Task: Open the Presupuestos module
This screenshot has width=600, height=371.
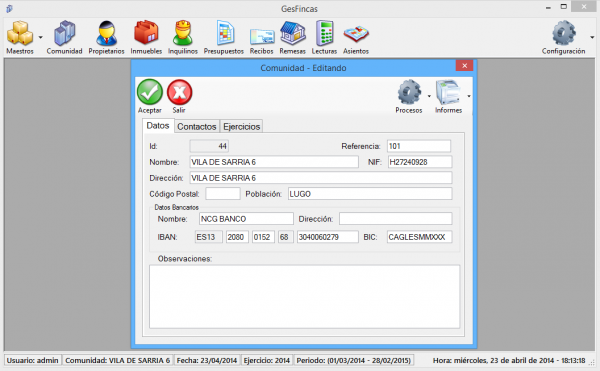Action: tap(224, 37)
